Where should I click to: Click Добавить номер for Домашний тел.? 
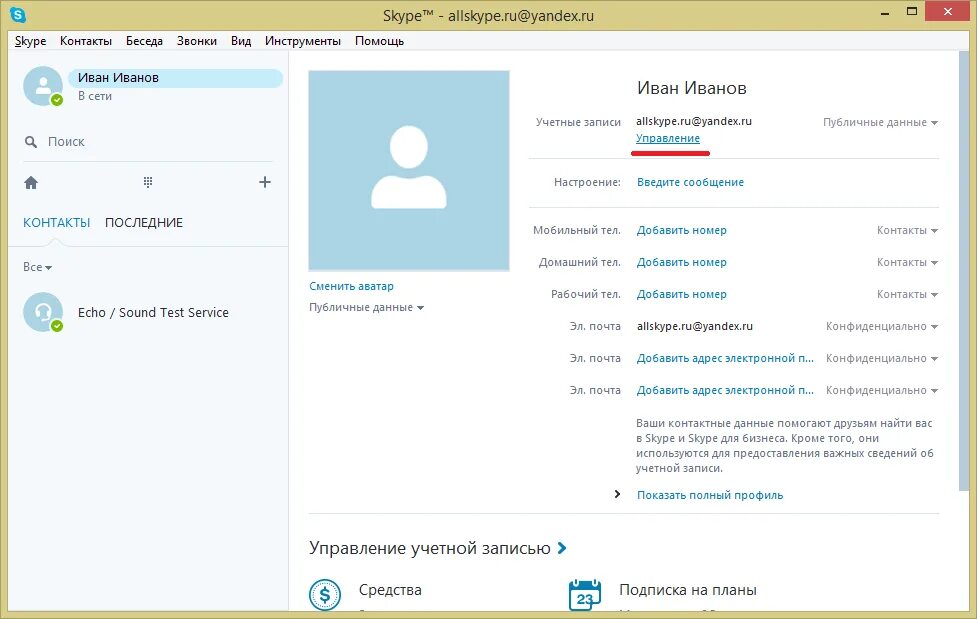pos(682,262)
